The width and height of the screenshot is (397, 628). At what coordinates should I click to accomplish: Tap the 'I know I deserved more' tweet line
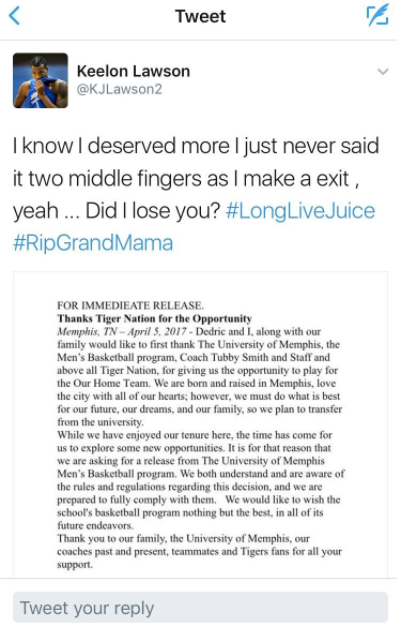[x=196, y=145]
